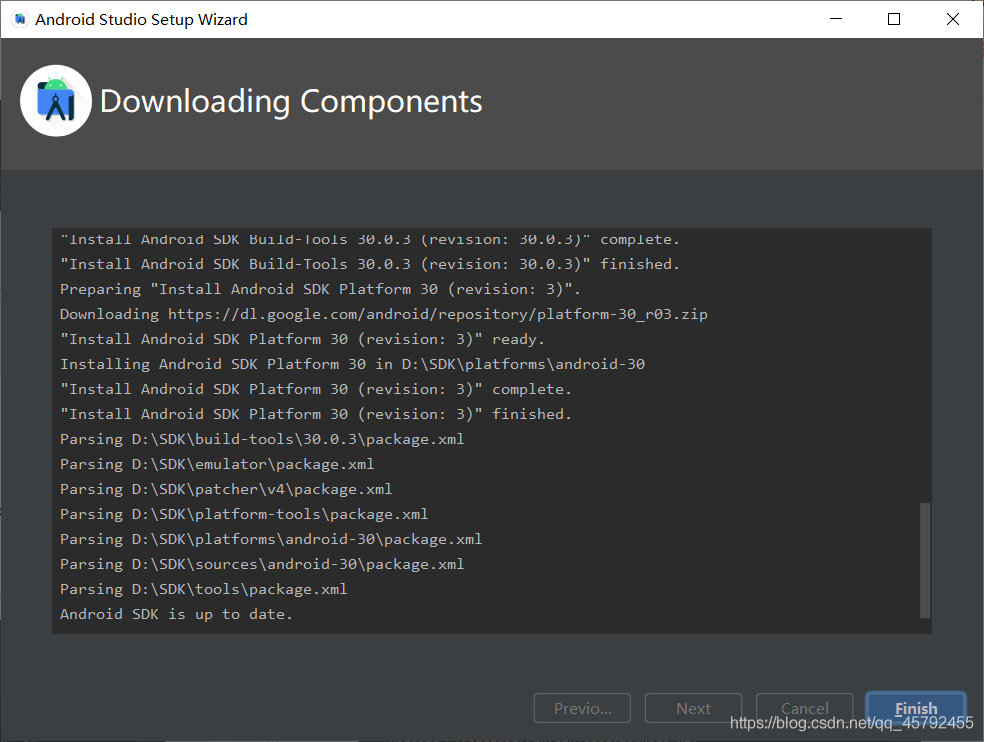Image resolution: width=984 pixels, height=742 pixels.
Task: Click the Finish button
Action: point(916,708)
